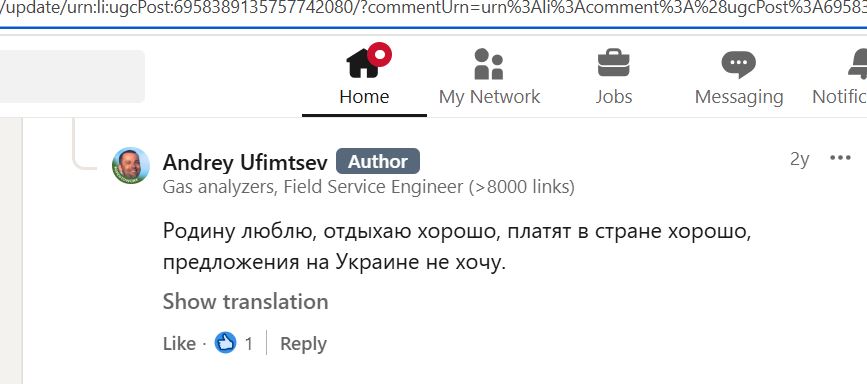The width and height of the screenshot is (867, 384).
Task: Click the Jobs briefcase icon
Action: pos(613,63)
